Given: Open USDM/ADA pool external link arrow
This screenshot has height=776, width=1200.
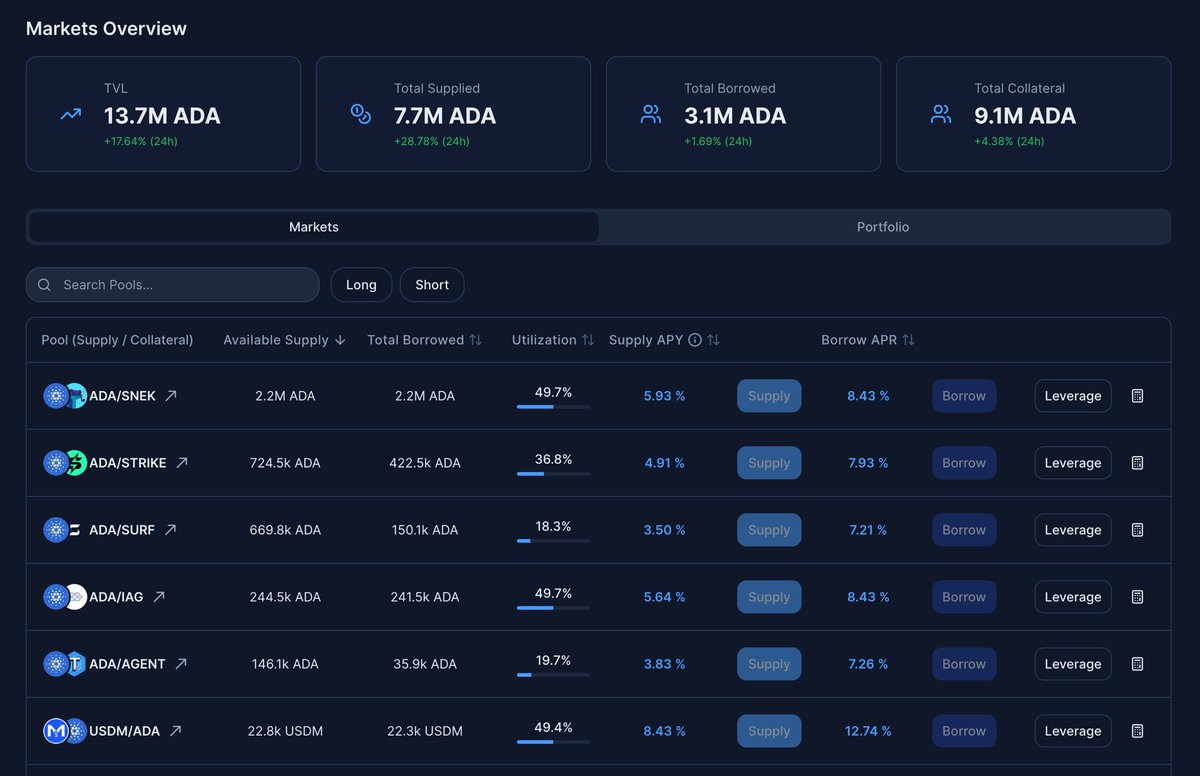Looking at the screenshot, I should click(x=175, y=731).
